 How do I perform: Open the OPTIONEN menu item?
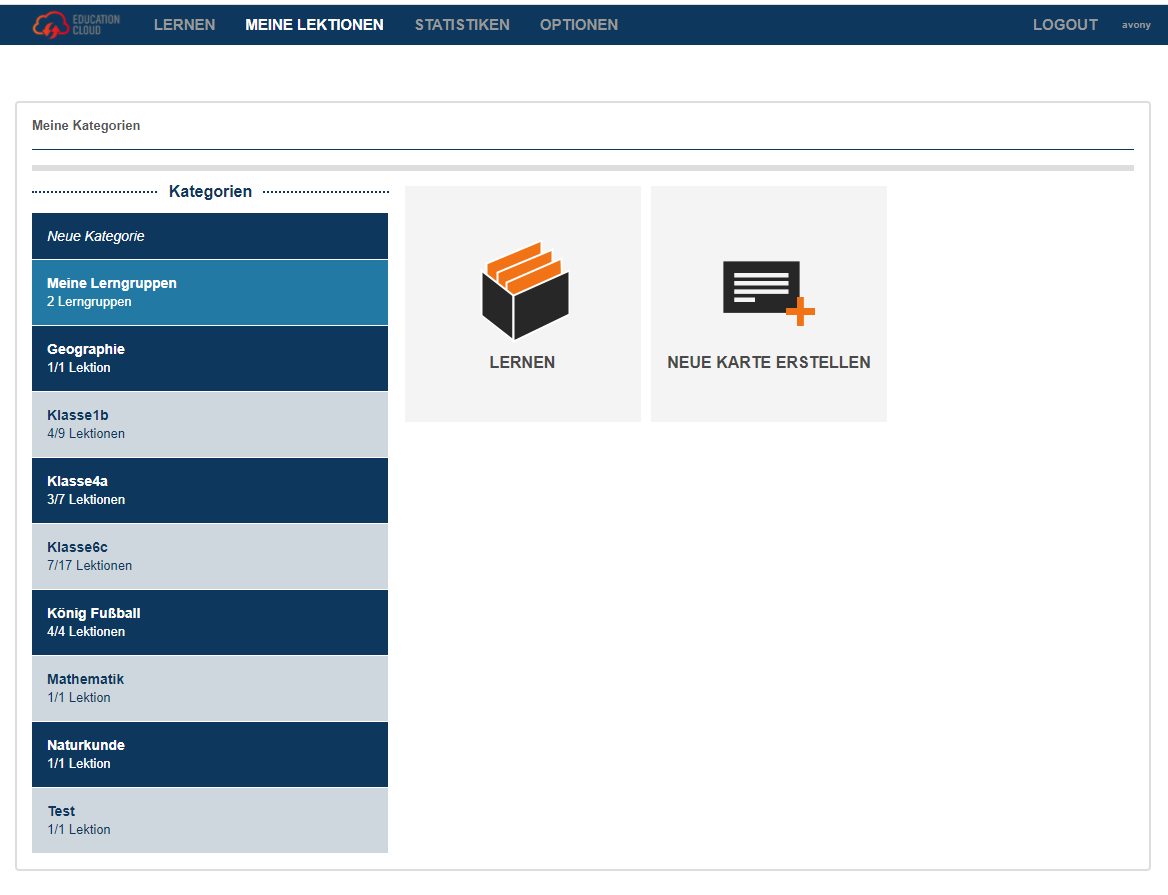(579, 25)
